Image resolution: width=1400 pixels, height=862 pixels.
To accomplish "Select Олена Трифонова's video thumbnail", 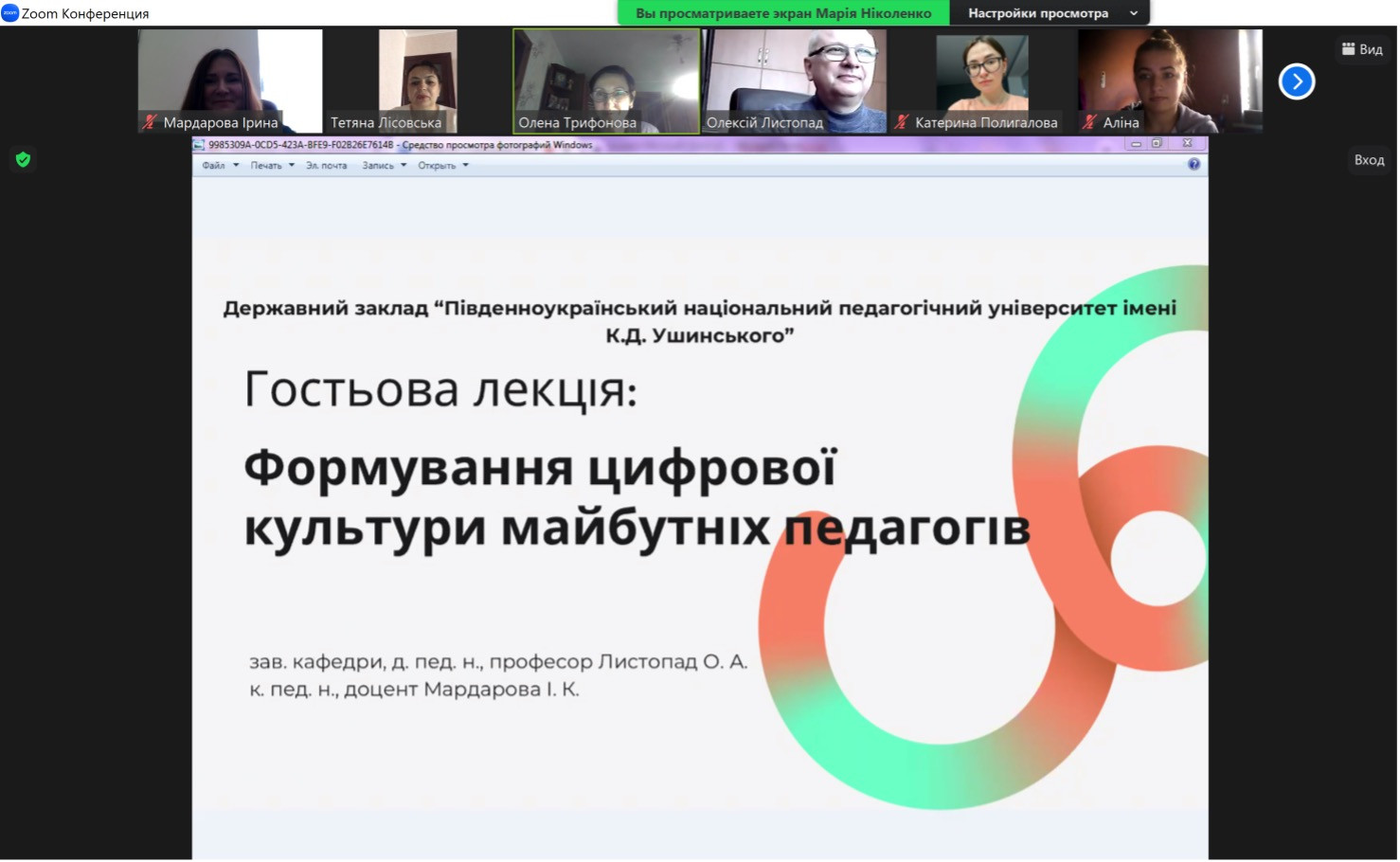I will pyautogui.click(x=606, y=81).
